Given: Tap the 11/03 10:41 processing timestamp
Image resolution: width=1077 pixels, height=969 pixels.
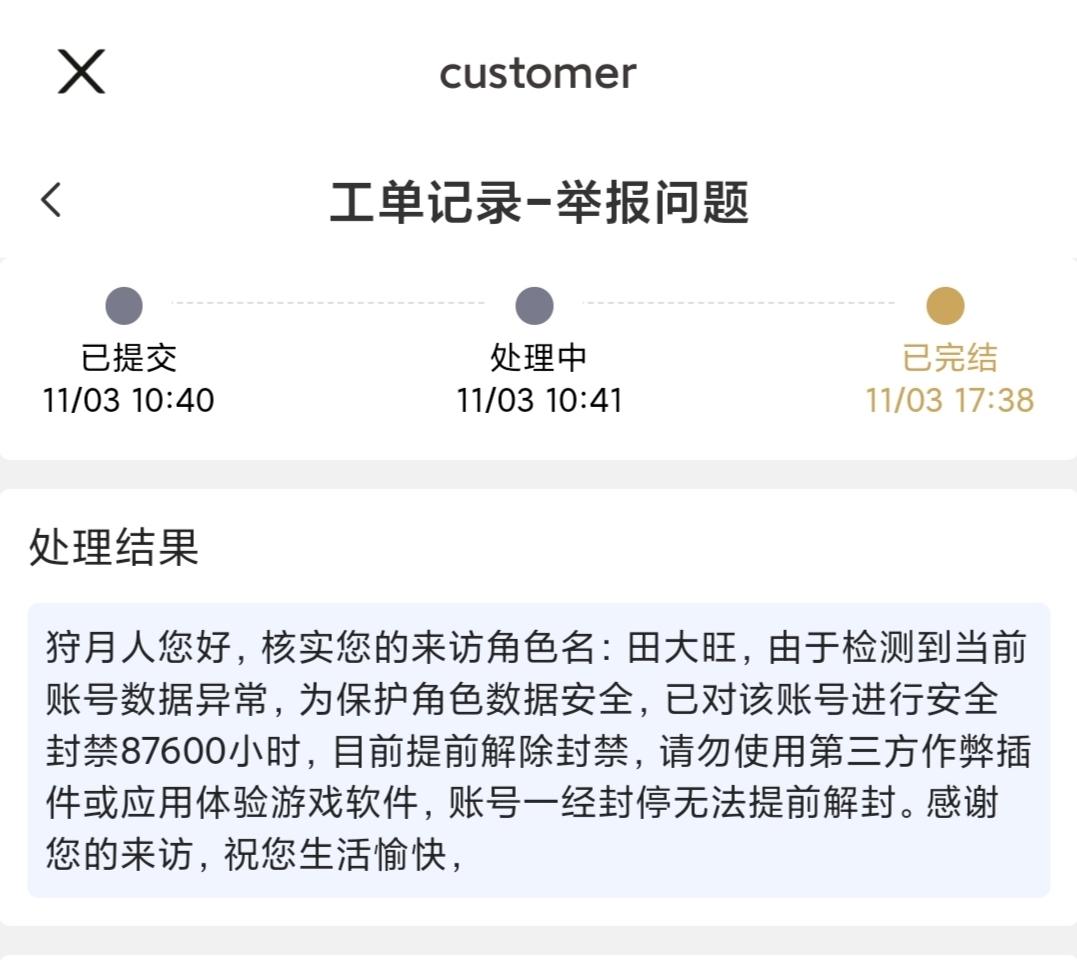Looking at the screenshot, I should coord(539,401).
